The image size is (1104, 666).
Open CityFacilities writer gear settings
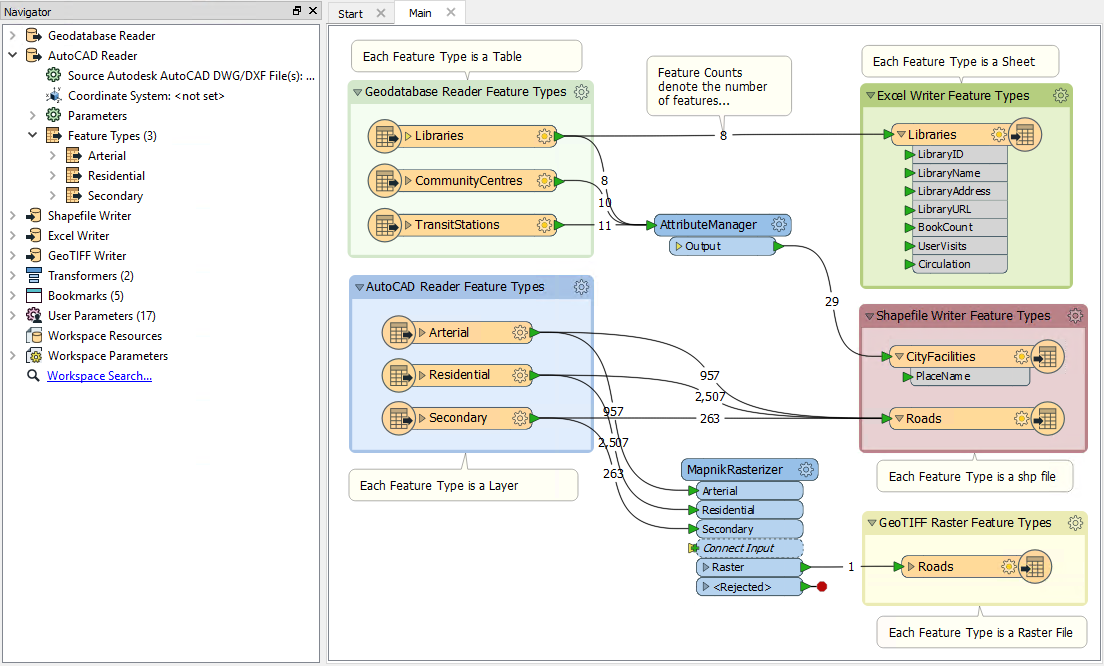tap(1021, 357)
